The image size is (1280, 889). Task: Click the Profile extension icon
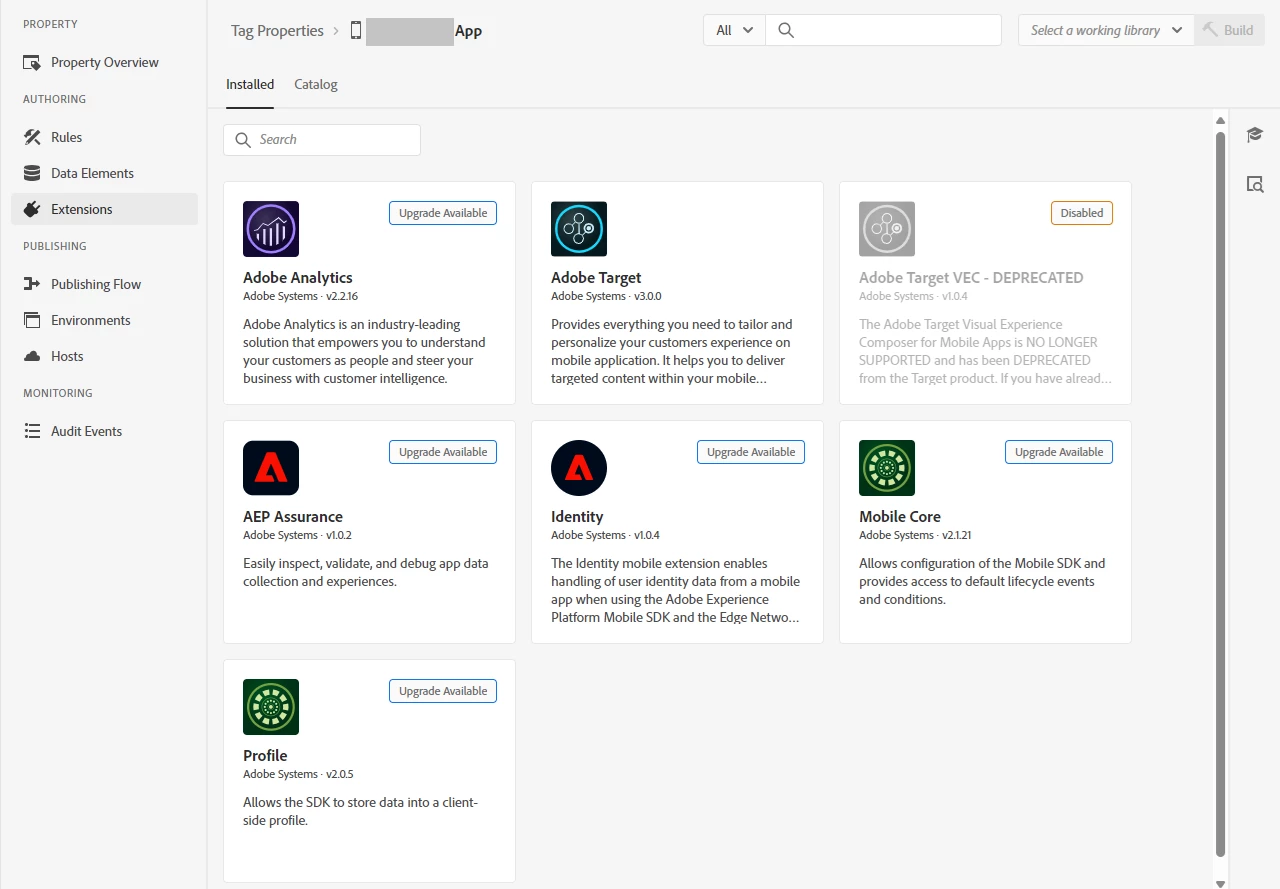click(271, 707)
